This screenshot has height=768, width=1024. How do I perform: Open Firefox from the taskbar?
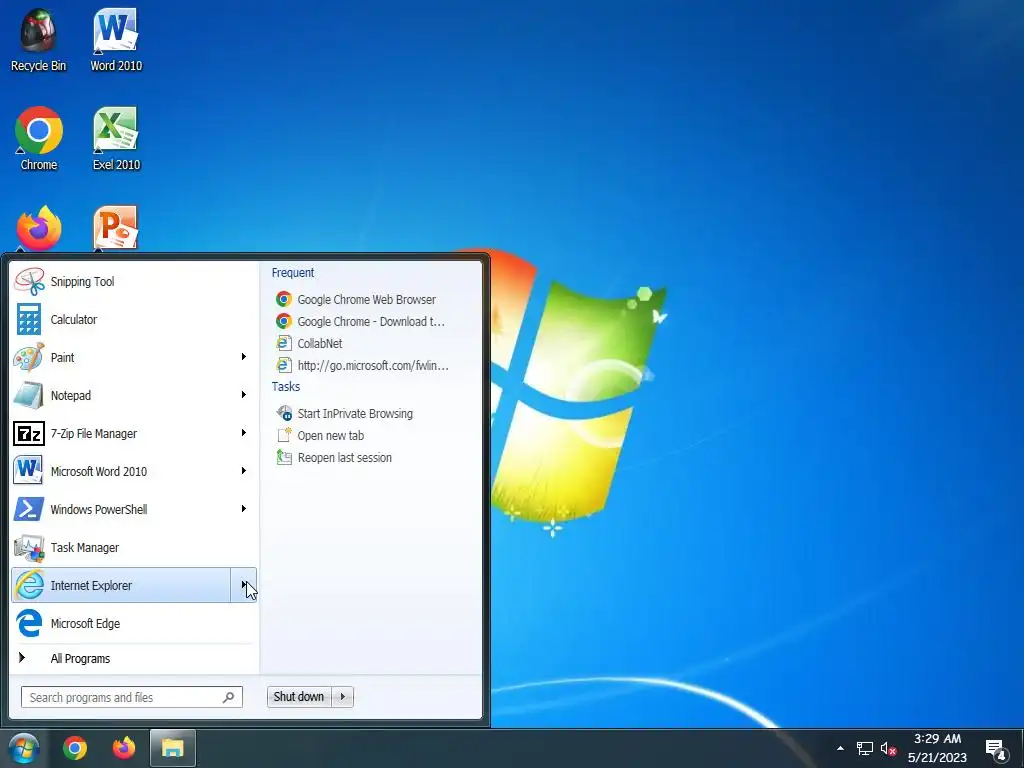point(123,748)
